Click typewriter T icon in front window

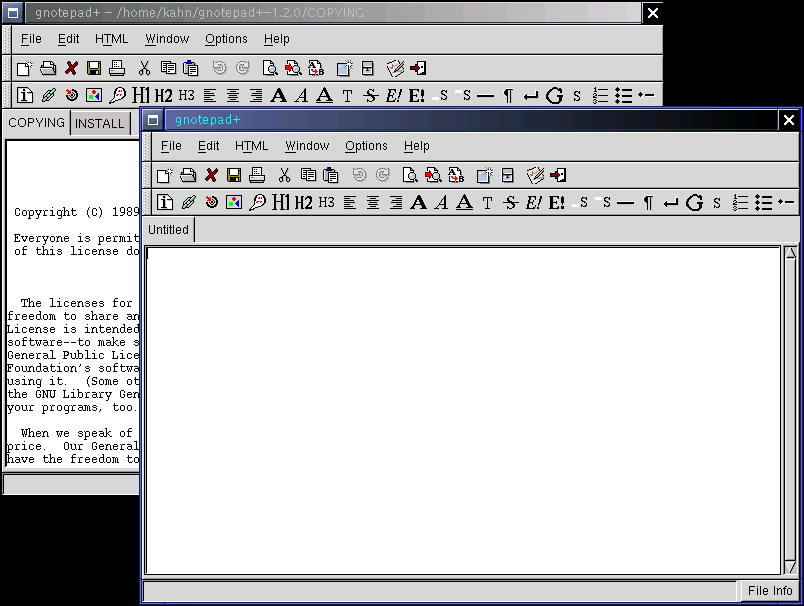tap(487, 203)
